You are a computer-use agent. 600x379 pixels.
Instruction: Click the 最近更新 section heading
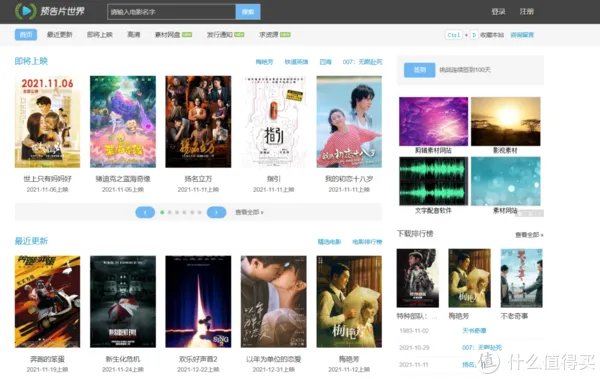tap(31, 241)
